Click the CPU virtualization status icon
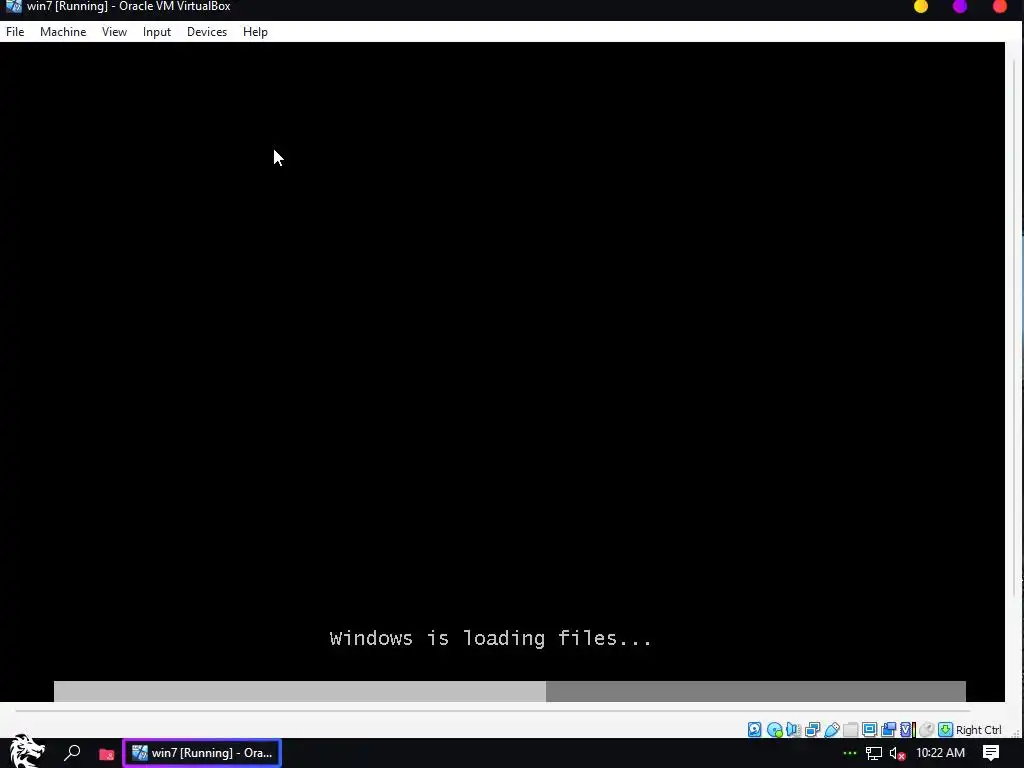This screenshot has width=1024, height=768. (907, 729)
